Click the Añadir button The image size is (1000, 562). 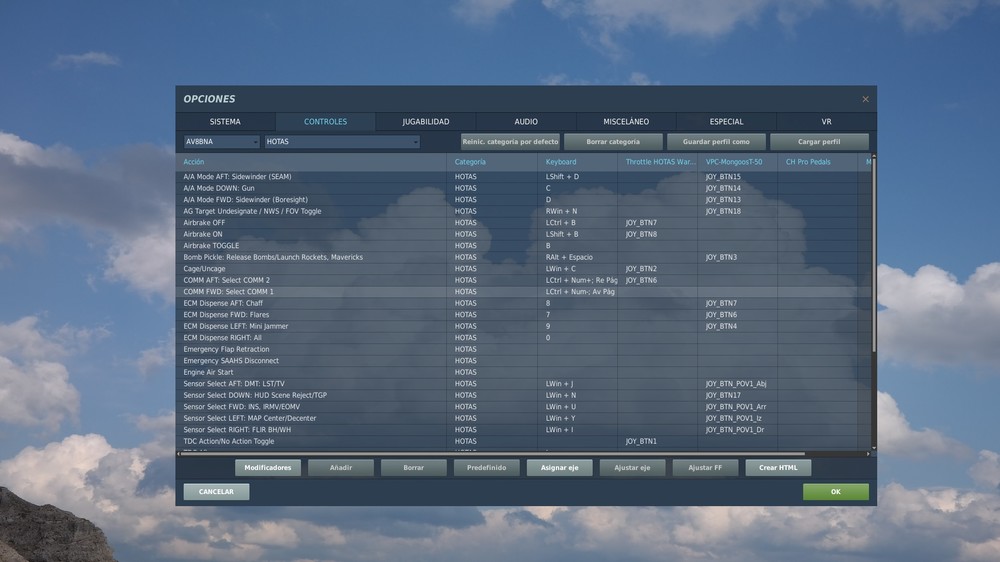tap(341, 468)
